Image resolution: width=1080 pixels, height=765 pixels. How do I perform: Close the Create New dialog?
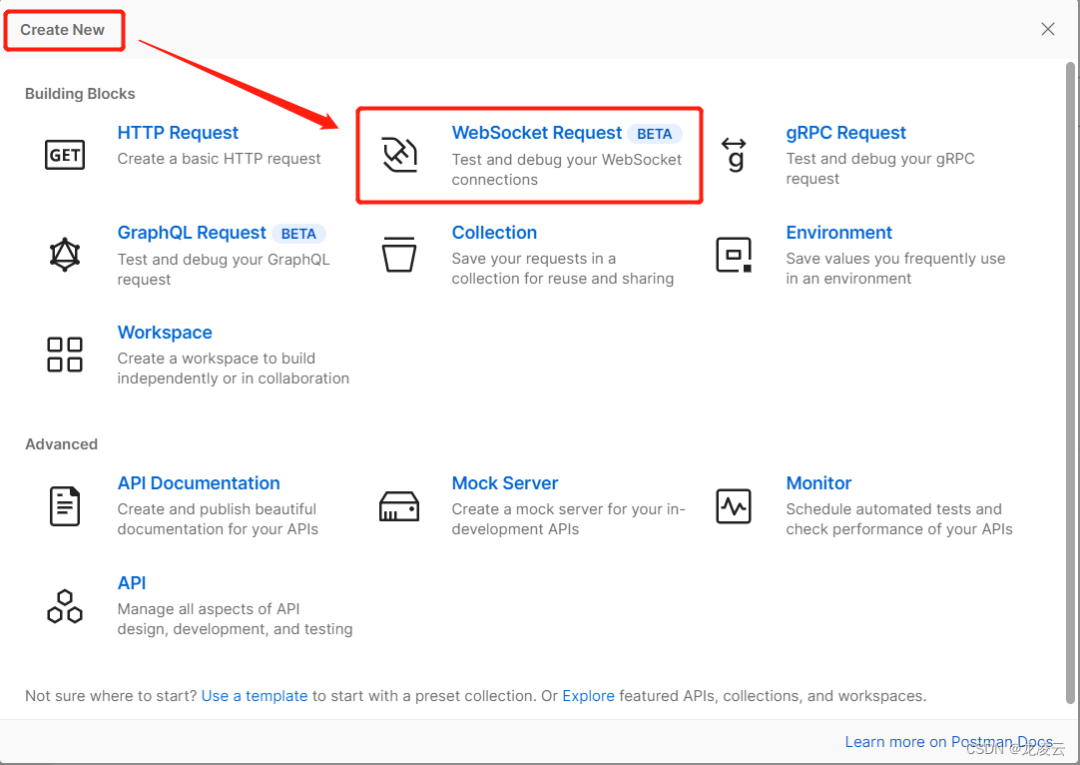(x=1047, y=29)
